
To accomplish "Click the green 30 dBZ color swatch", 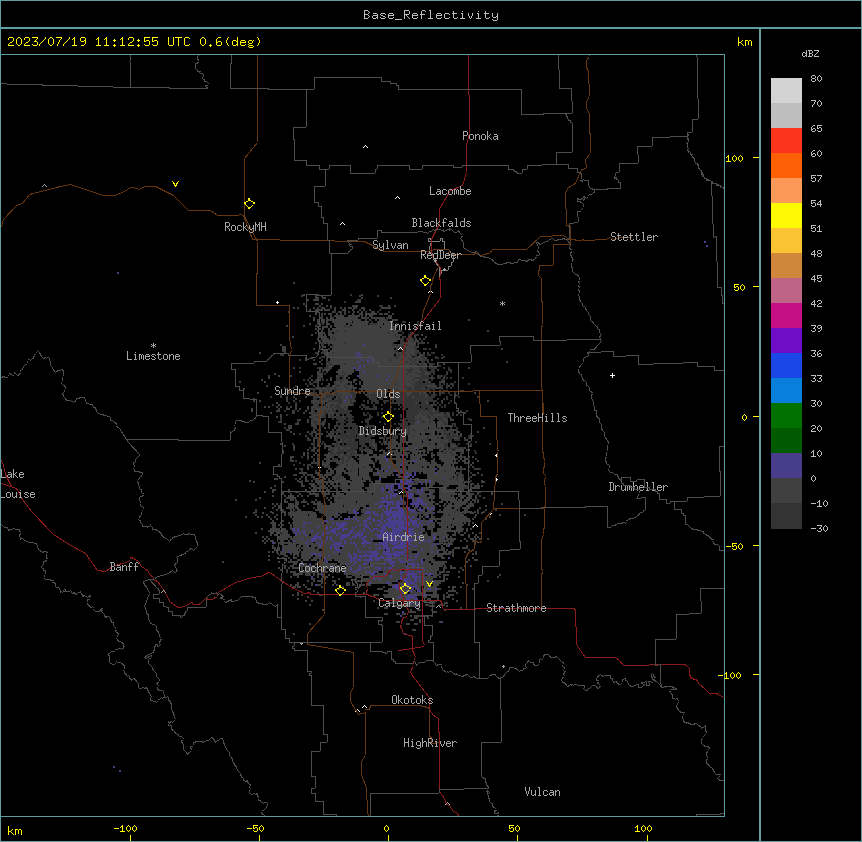I will [786, 416].
